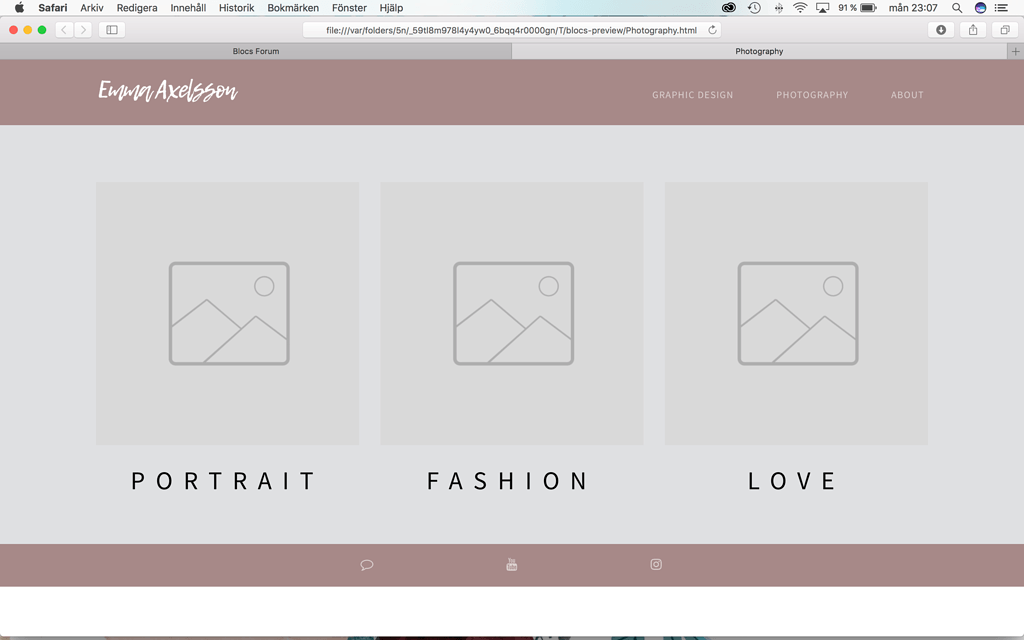Open the Safari downloads icon

940,30
